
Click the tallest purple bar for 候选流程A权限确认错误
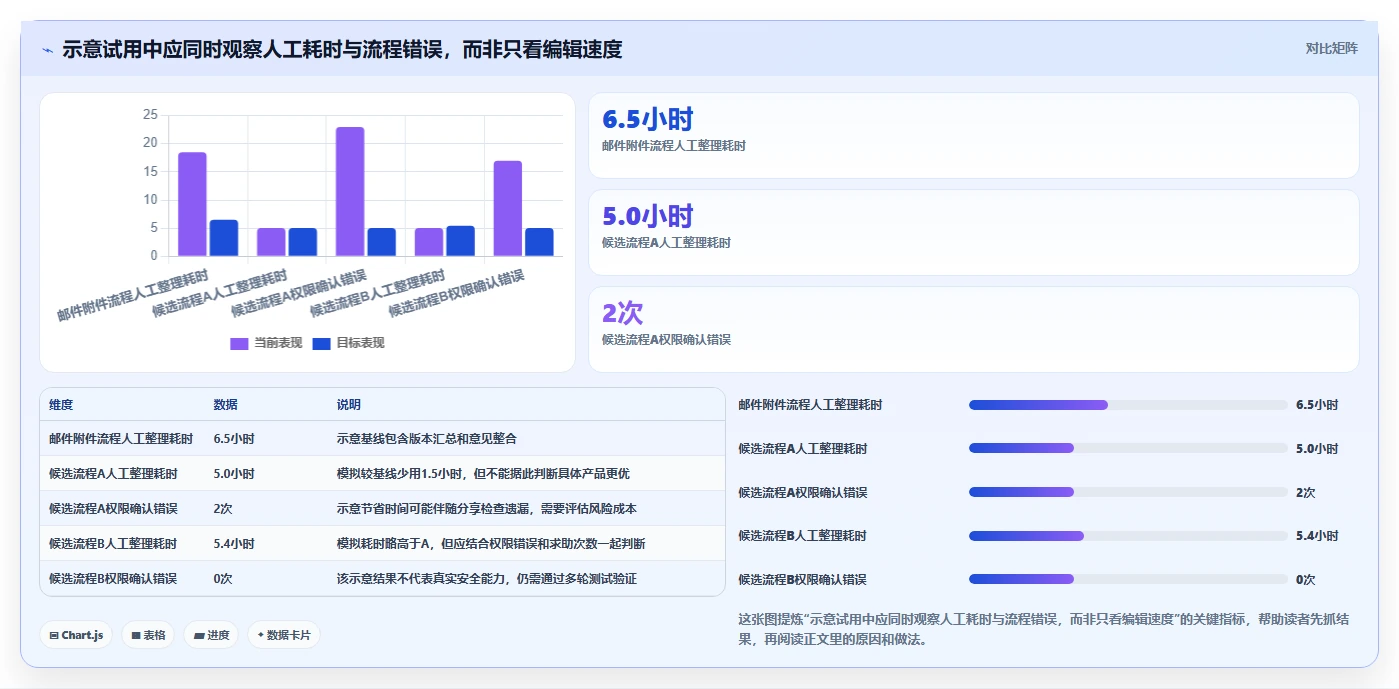(350, 191)
